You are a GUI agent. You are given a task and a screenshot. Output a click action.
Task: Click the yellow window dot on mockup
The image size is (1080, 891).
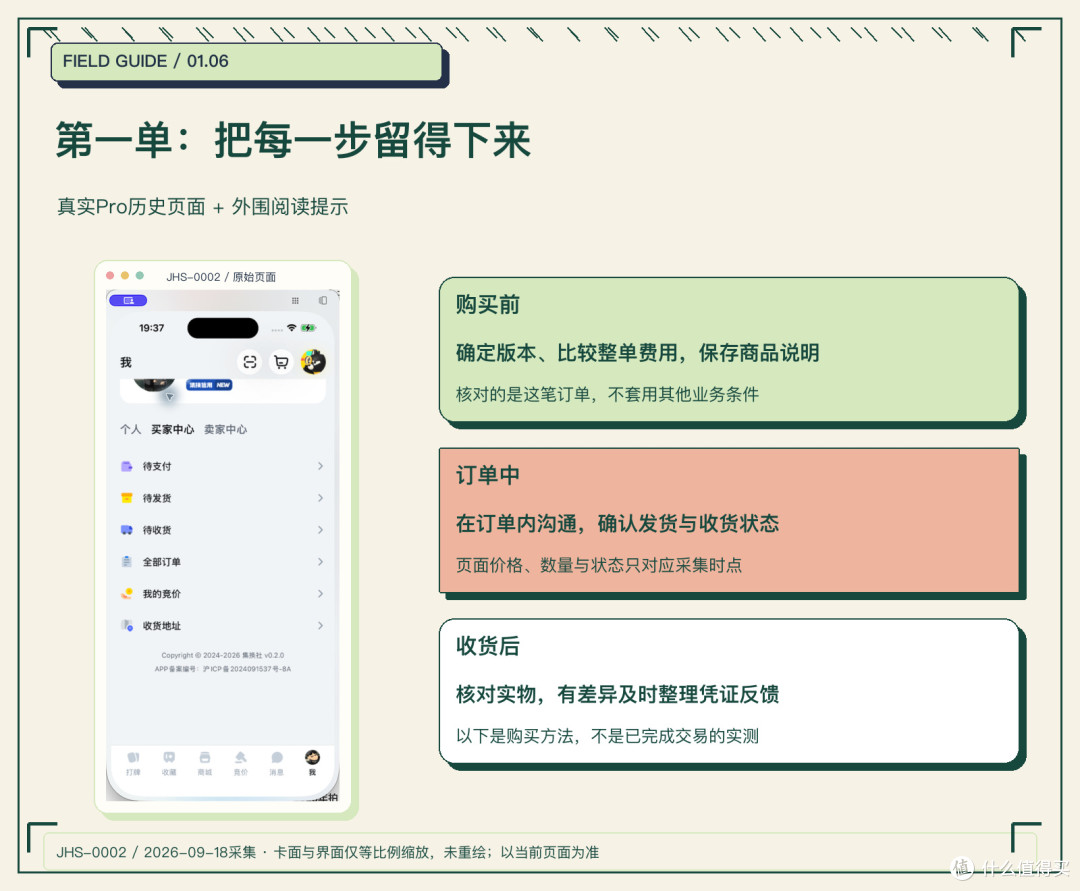[x=125, y=275]
